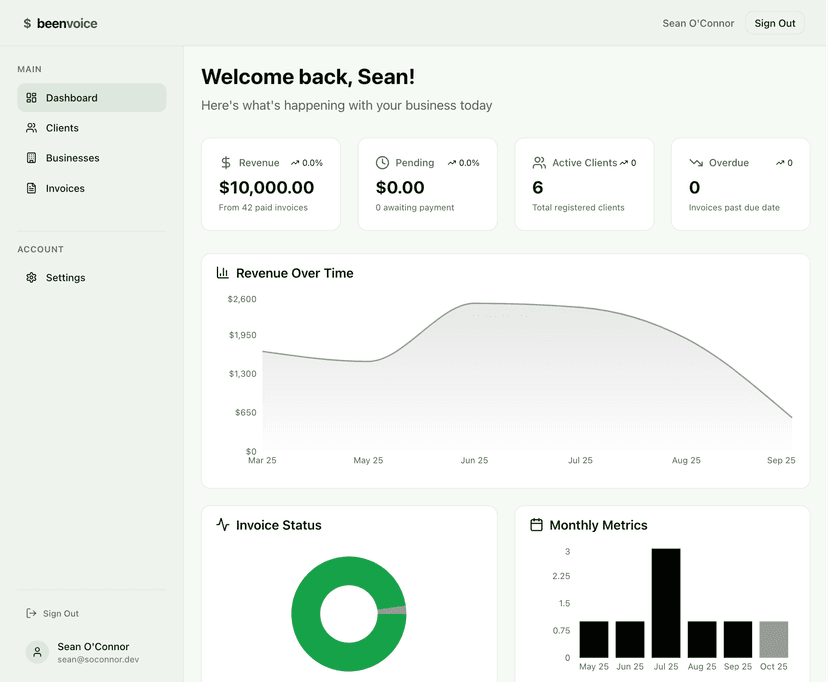The image size is (828, 682).
Task: Click the clock icon on Pending card
Action: [x=382, y=162]
